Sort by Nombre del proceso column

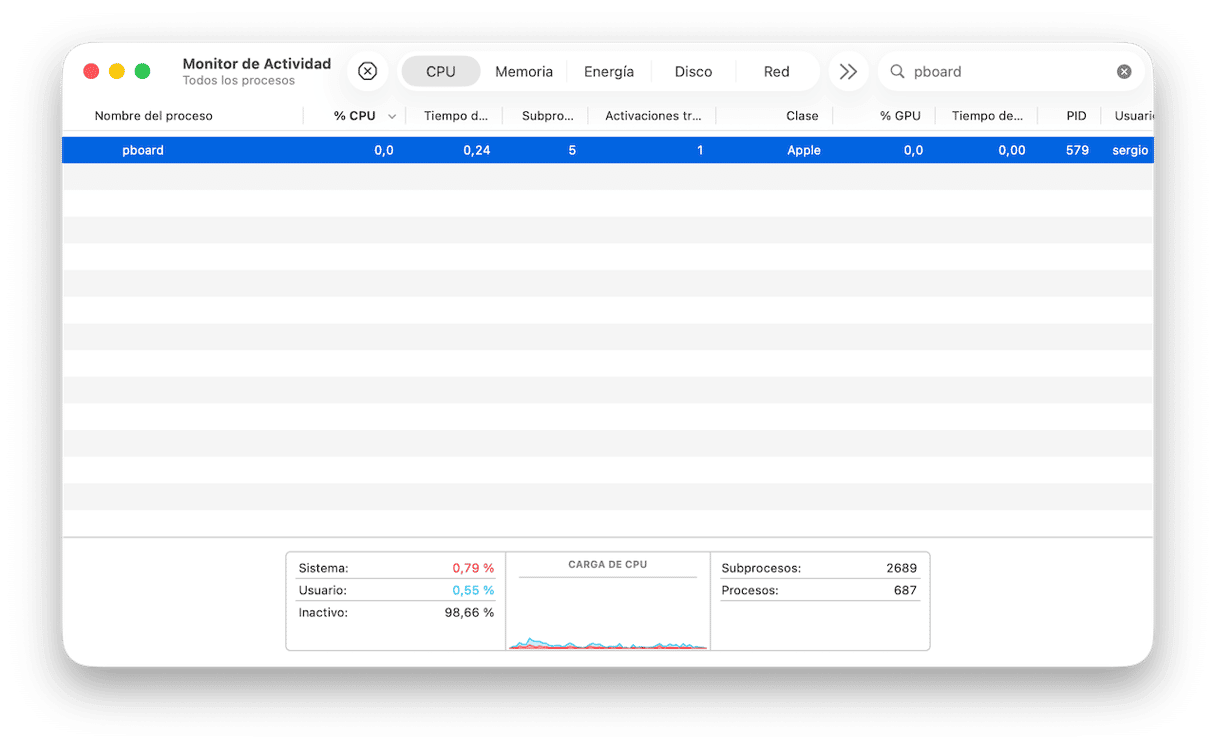point(154,116)
